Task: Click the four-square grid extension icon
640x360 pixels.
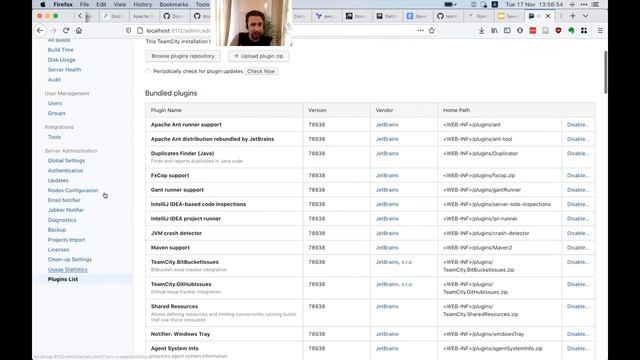Action: pos(584,31)
